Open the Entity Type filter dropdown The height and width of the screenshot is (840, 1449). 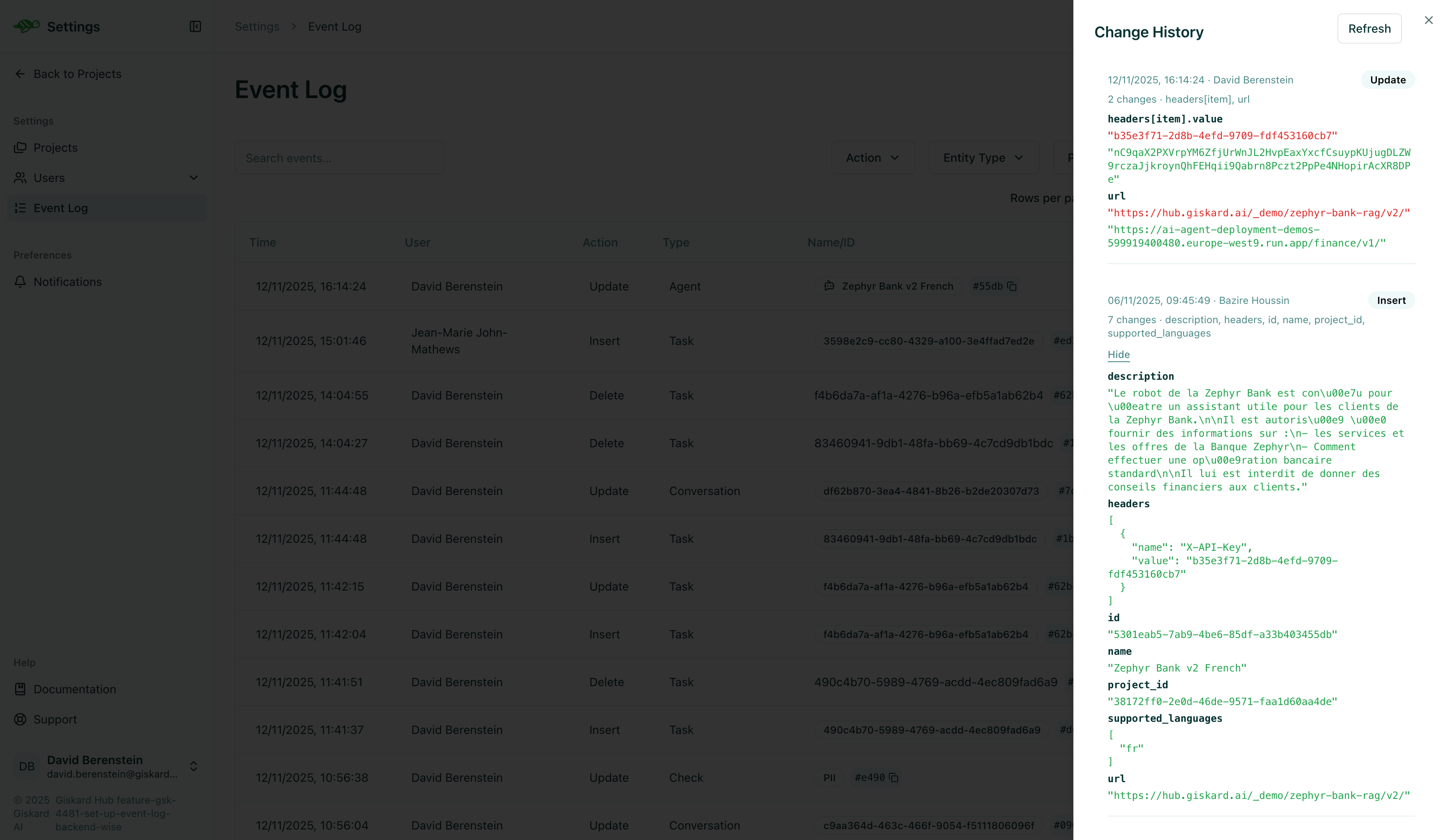click(x=983, y=158)
